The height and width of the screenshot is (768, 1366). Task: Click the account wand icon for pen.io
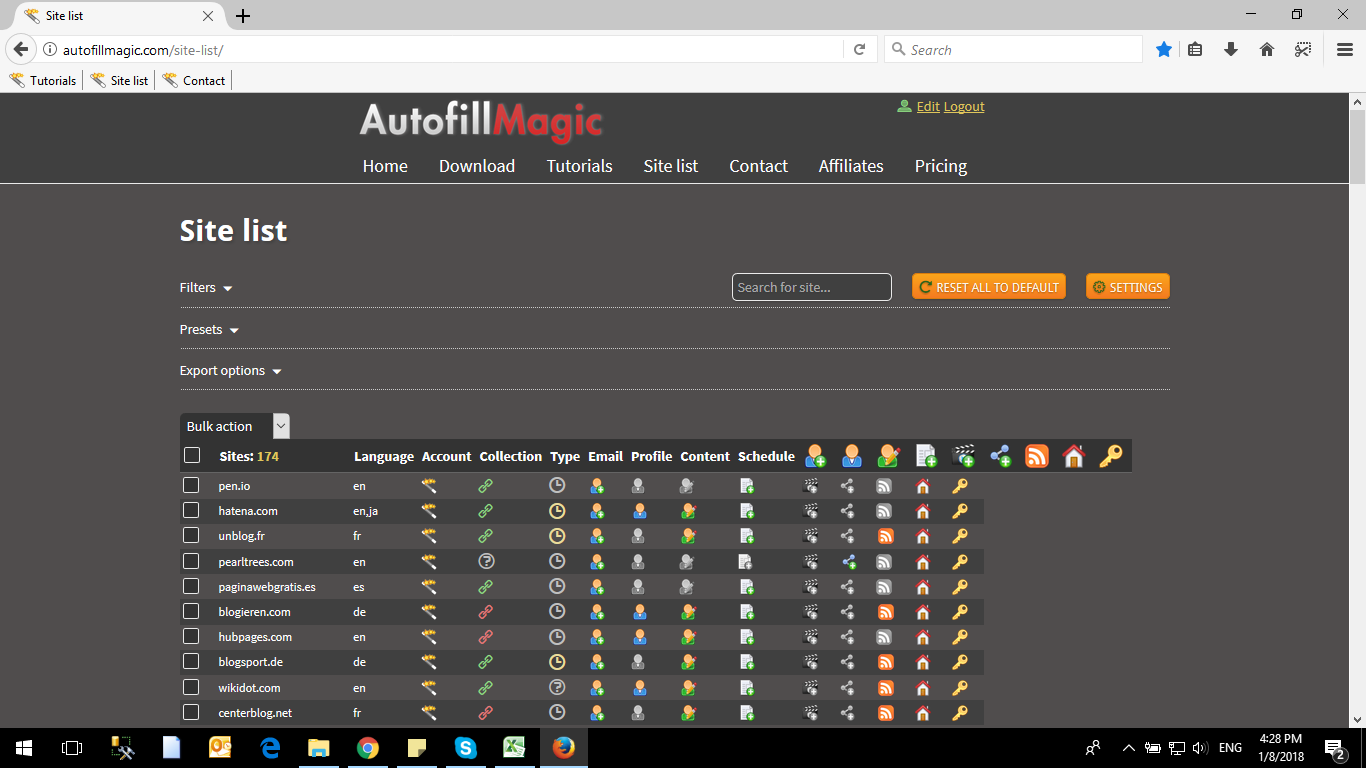pyautogui.click(x=429, y=486)
